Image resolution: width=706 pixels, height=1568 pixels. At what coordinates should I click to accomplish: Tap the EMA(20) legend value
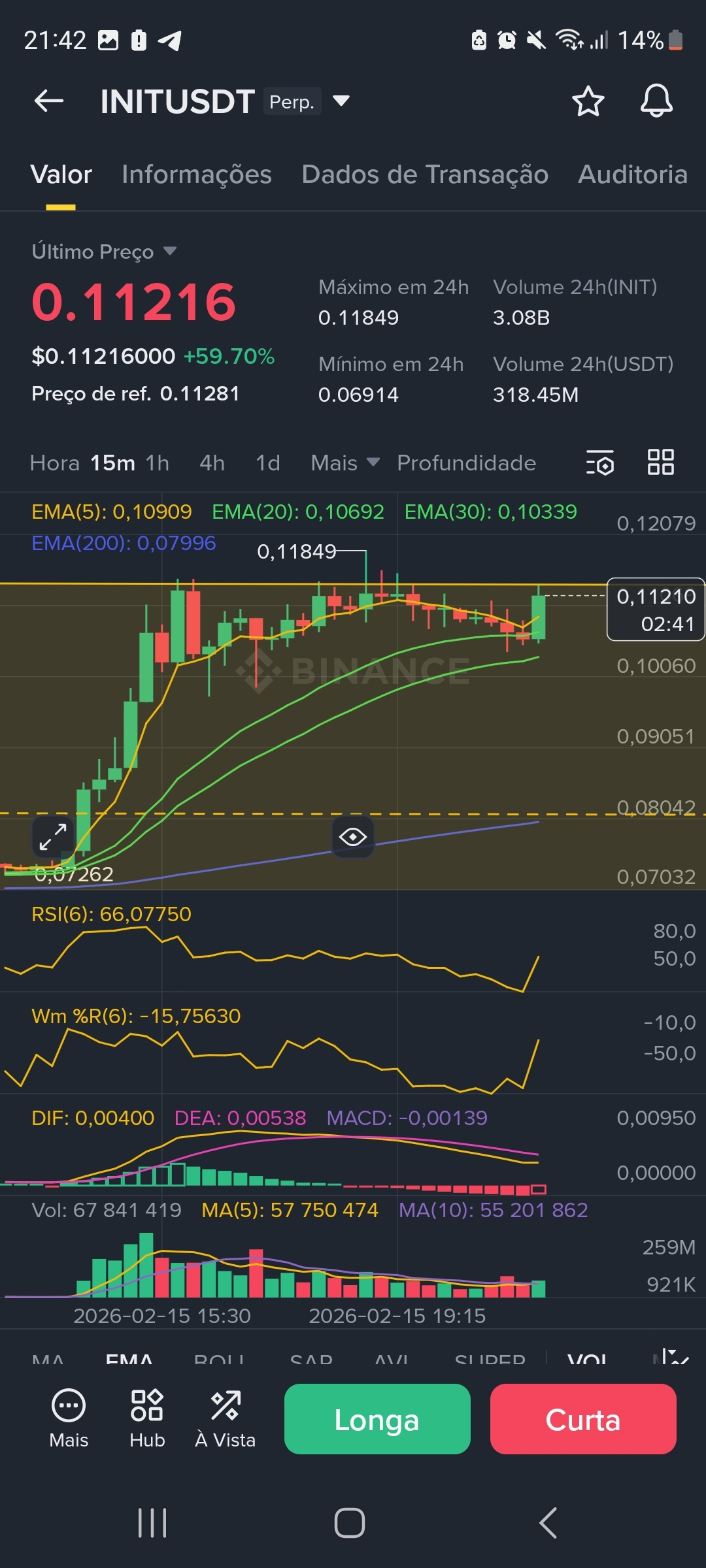tap(298, 512)
